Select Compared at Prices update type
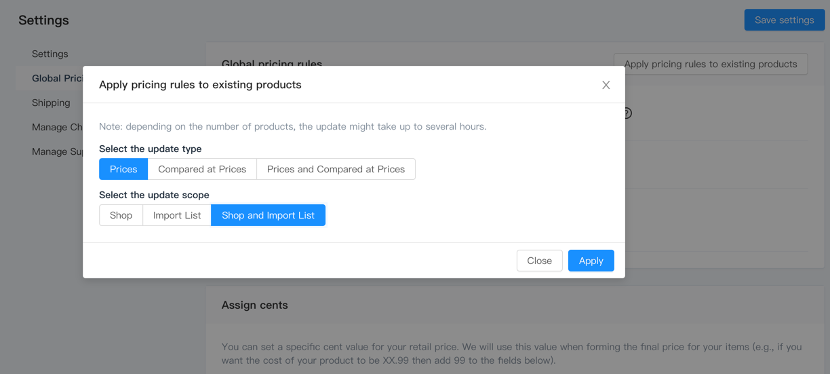The width and height of the screenshot is (830, 374). click(x=202, y=169)
